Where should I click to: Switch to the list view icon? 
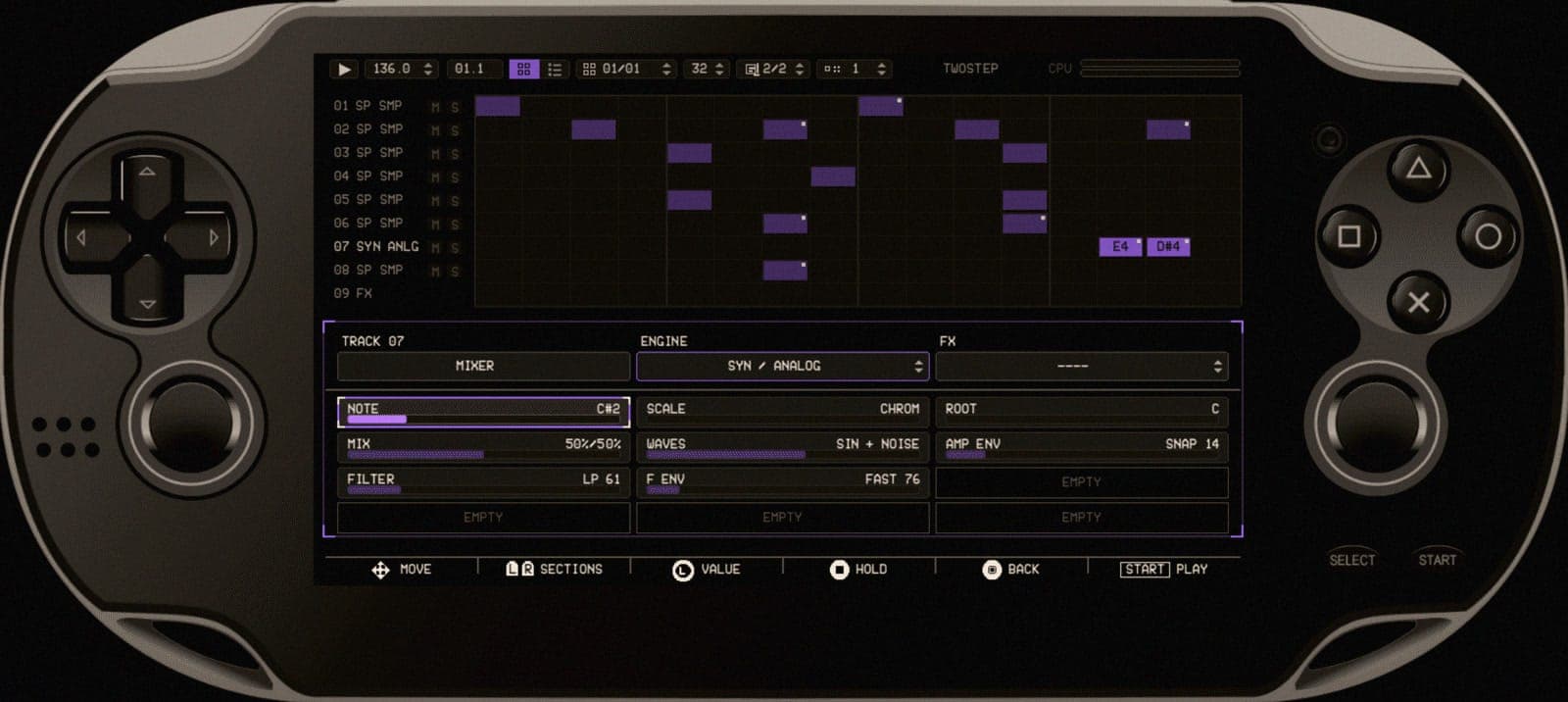click(555, 69)
